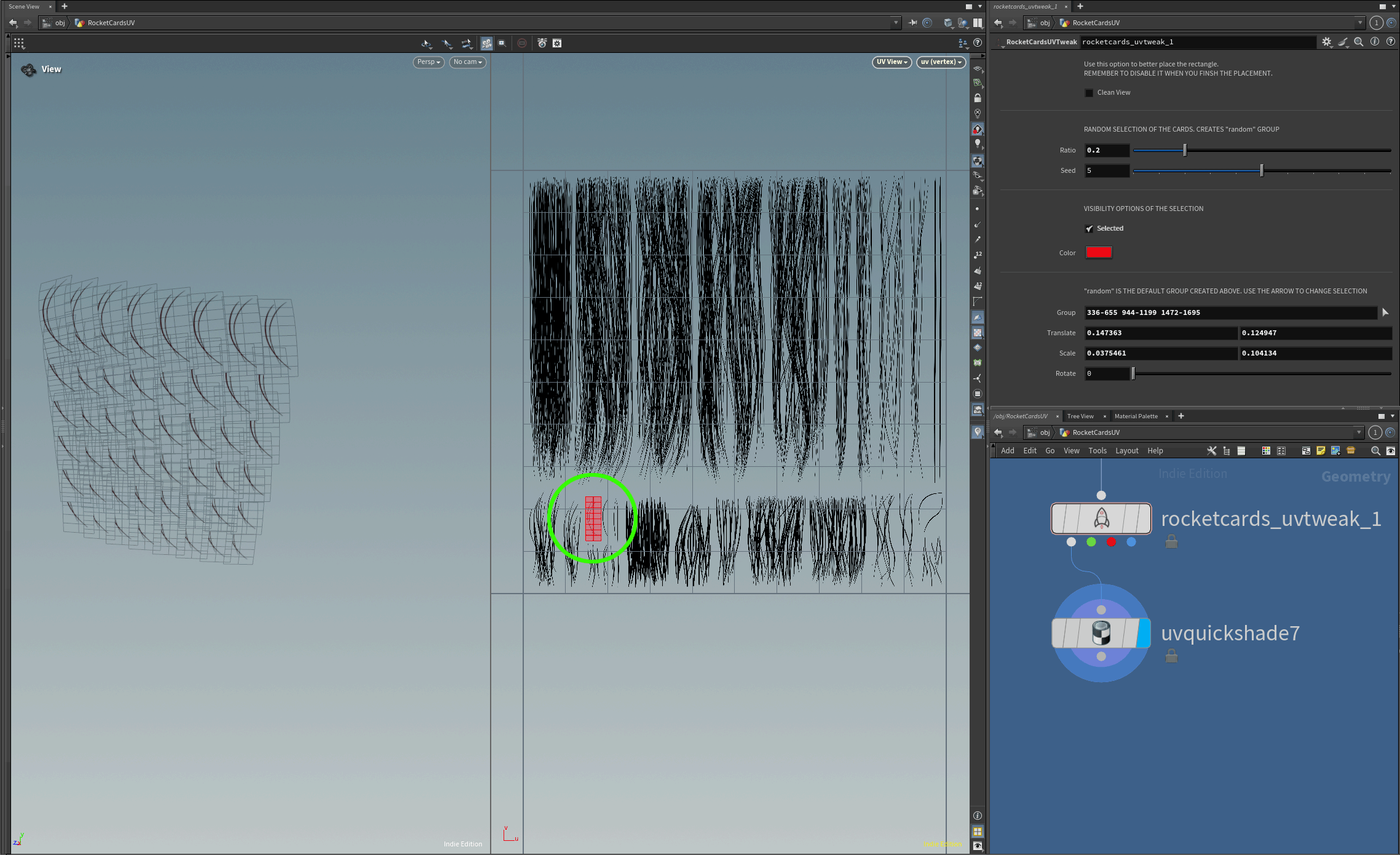This screenshot has width=1400, height=855.
Task: Click the eye display options icon in network editor
Action: tap(1390, 451)
